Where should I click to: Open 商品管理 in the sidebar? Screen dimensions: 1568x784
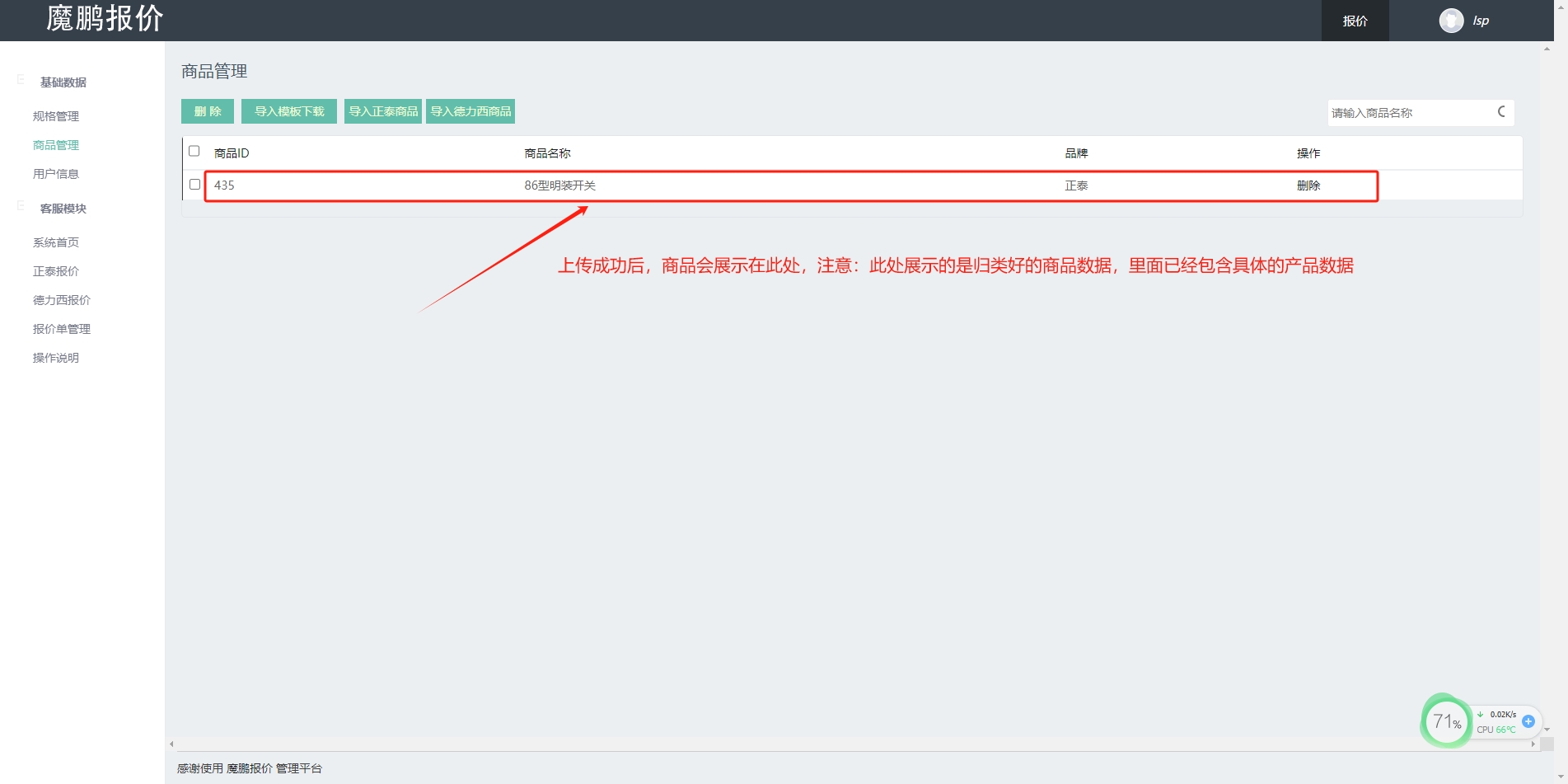coord(56,145)
